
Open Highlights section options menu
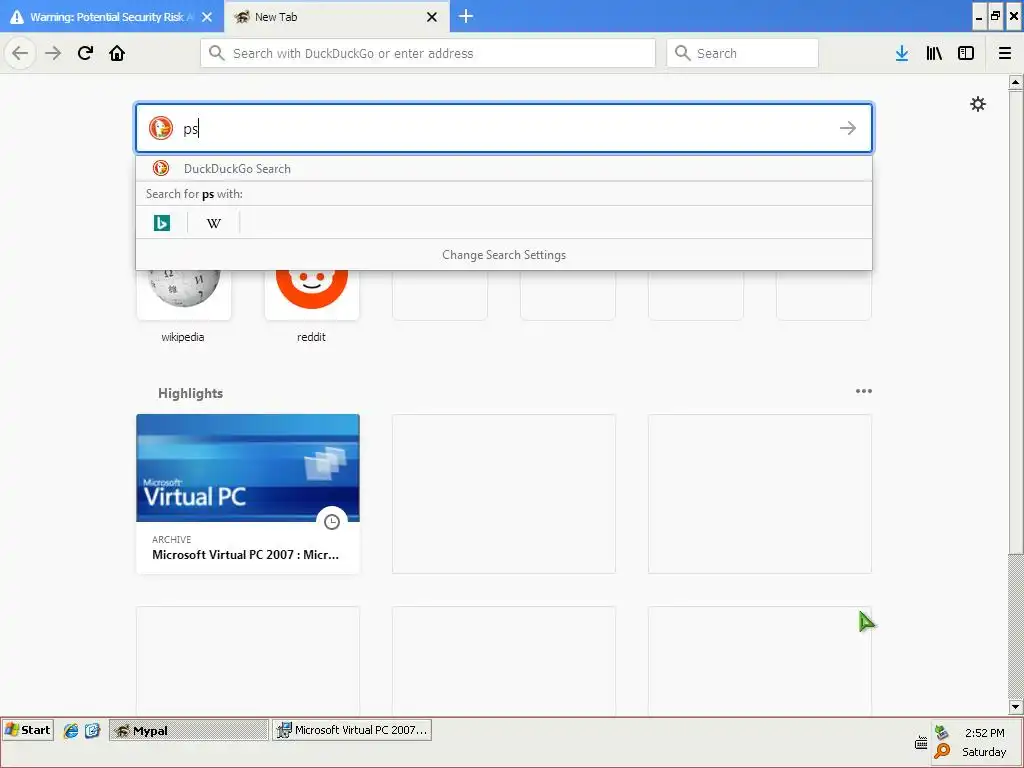863,391
